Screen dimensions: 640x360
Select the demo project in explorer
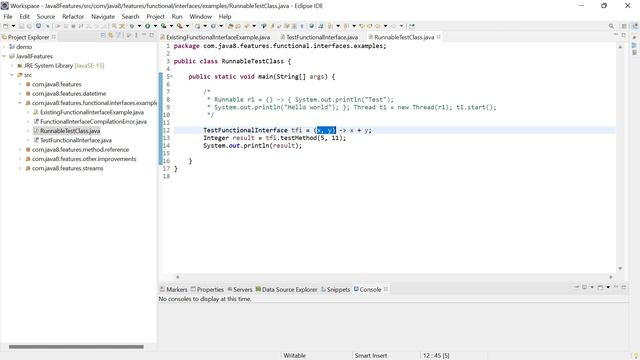click(x=24, y=47)
